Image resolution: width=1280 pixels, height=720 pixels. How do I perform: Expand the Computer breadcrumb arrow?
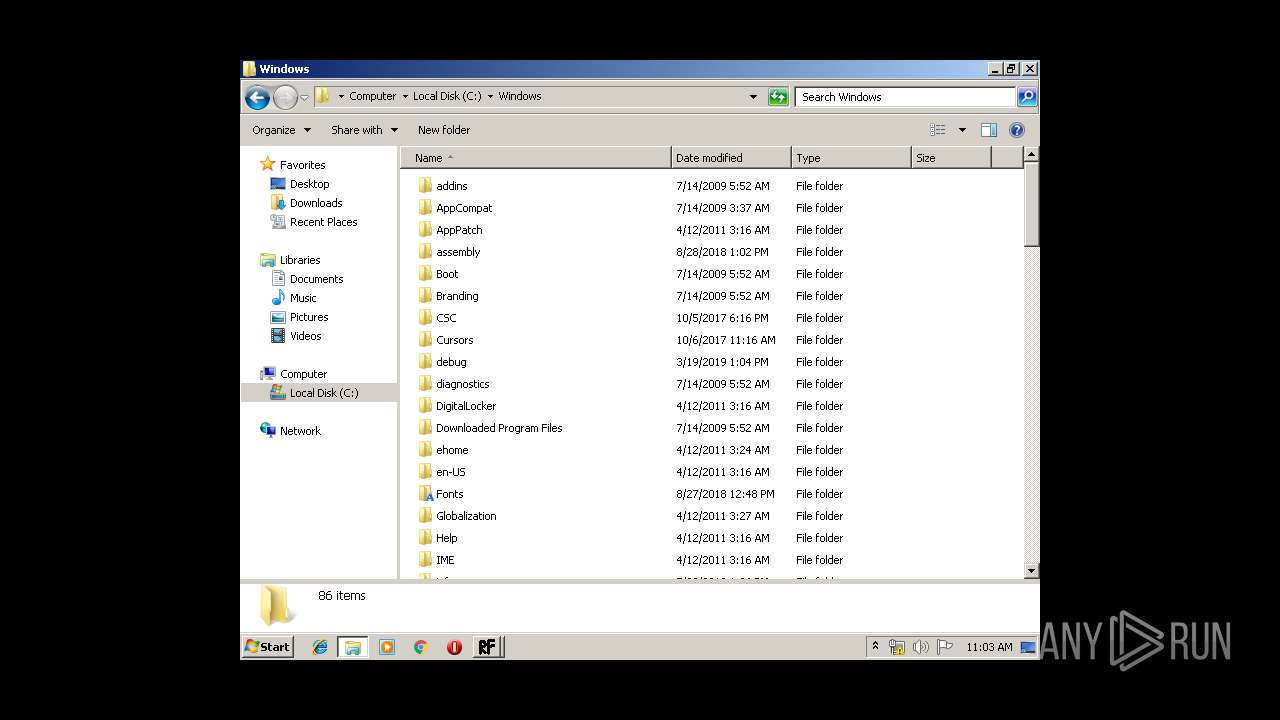(404, 97)
